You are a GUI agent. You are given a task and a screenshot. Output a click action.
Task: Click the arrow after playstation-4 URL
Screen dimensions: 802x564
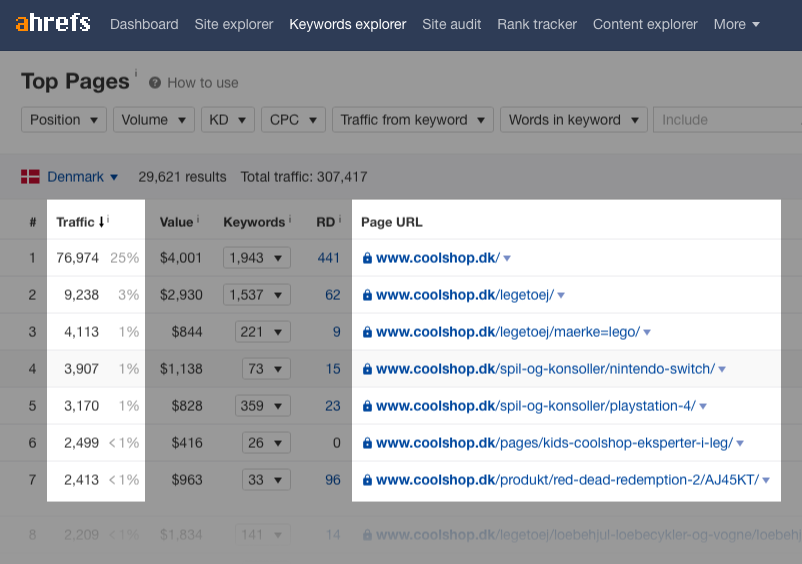[703, 407]
